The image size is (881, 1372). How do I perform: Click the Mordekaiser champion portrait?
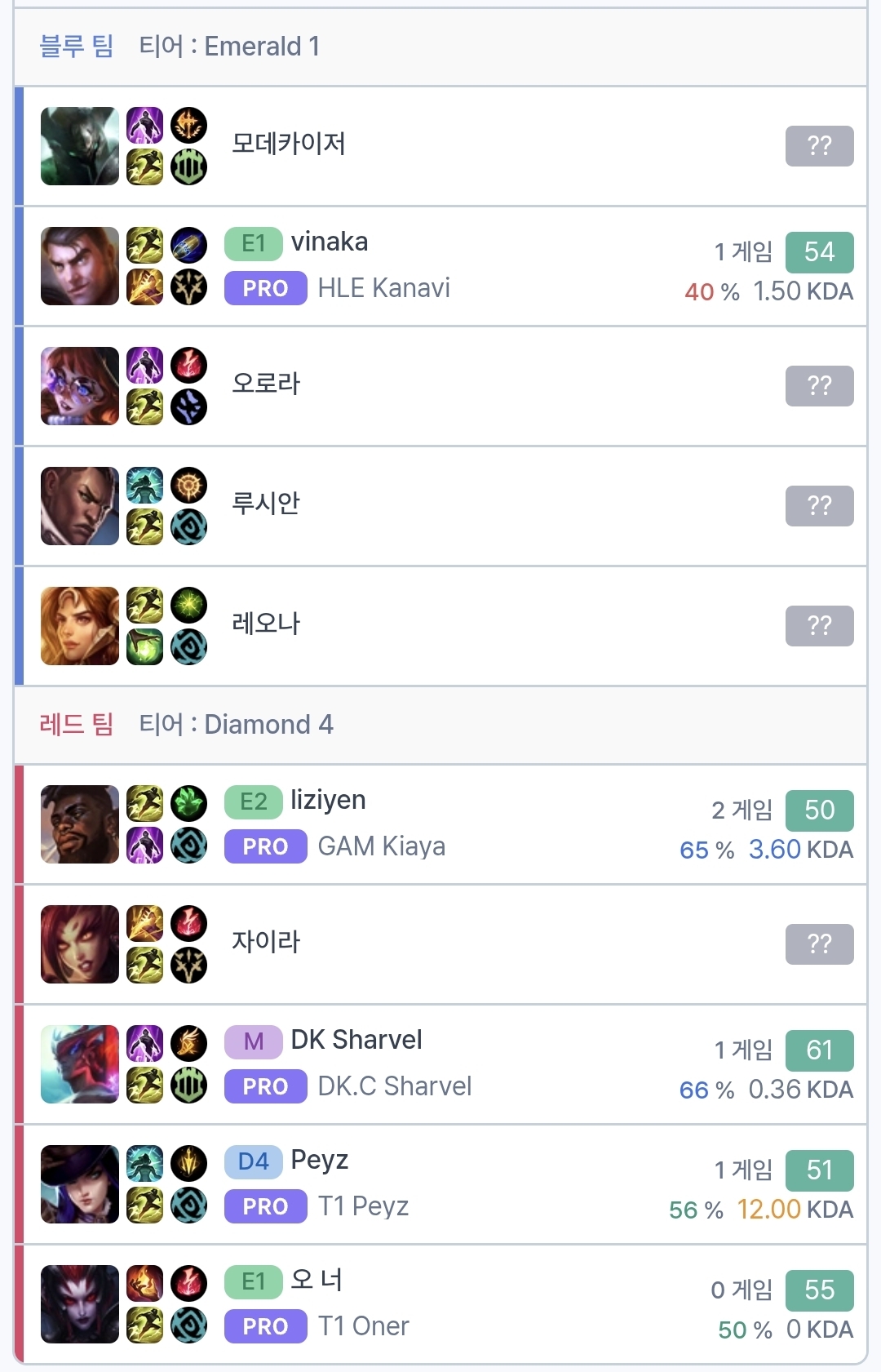80,146
